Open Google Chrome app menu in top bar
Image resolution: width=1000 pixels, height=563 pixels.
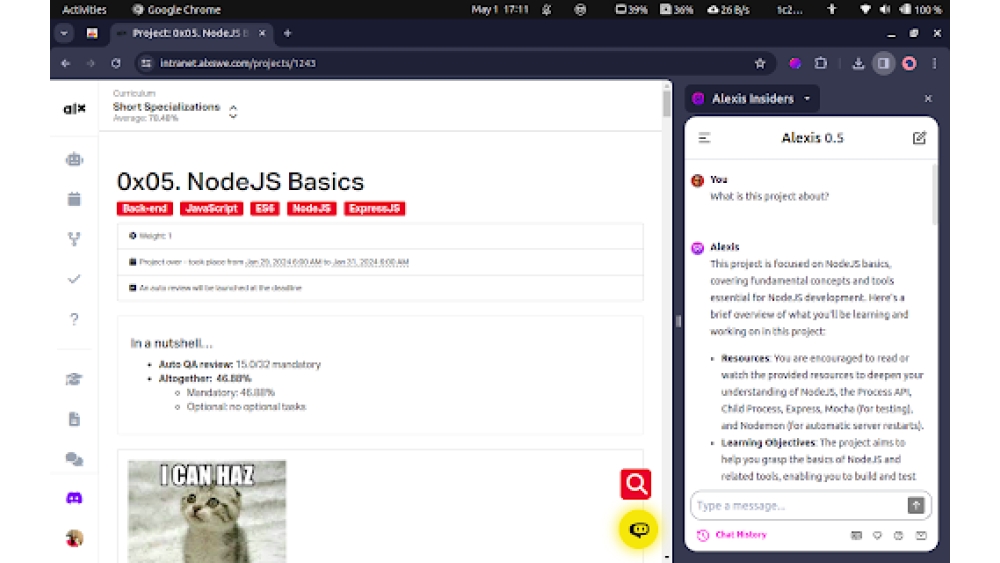pos(176,10)
